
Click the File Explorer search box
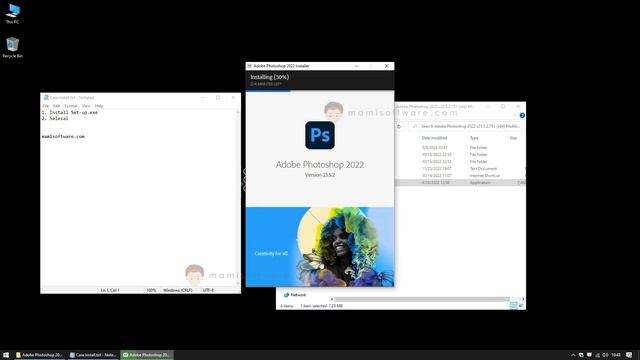(465, 127)
